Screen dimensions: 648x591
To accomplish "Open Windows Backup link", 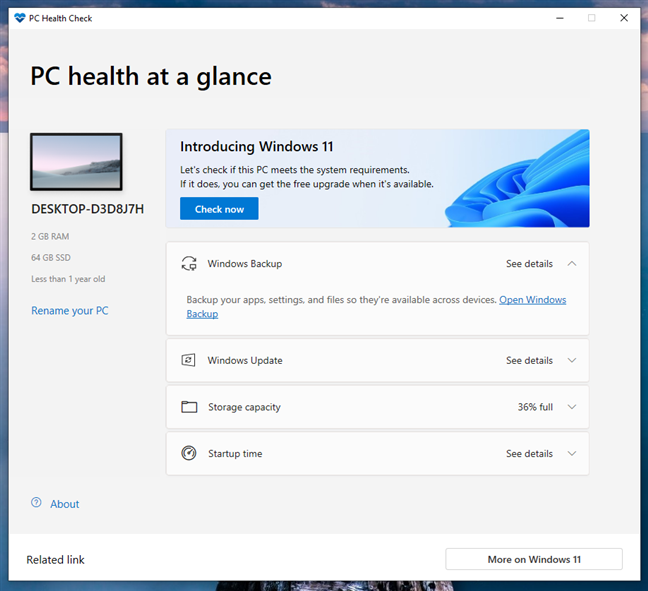I will click(532, 300).
